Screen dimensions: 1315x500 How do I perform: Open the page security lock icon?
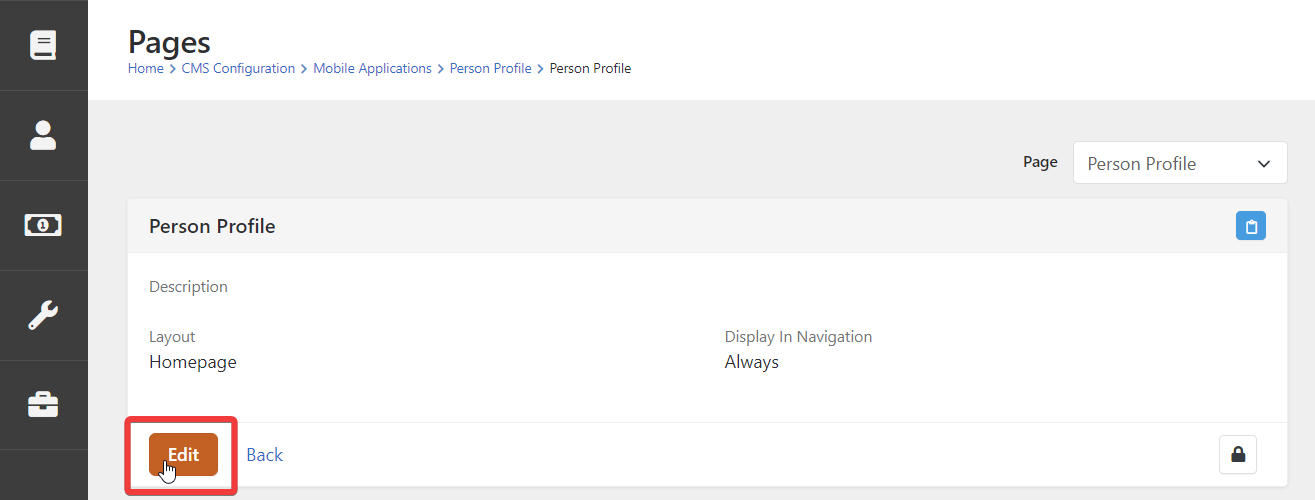1238,455
